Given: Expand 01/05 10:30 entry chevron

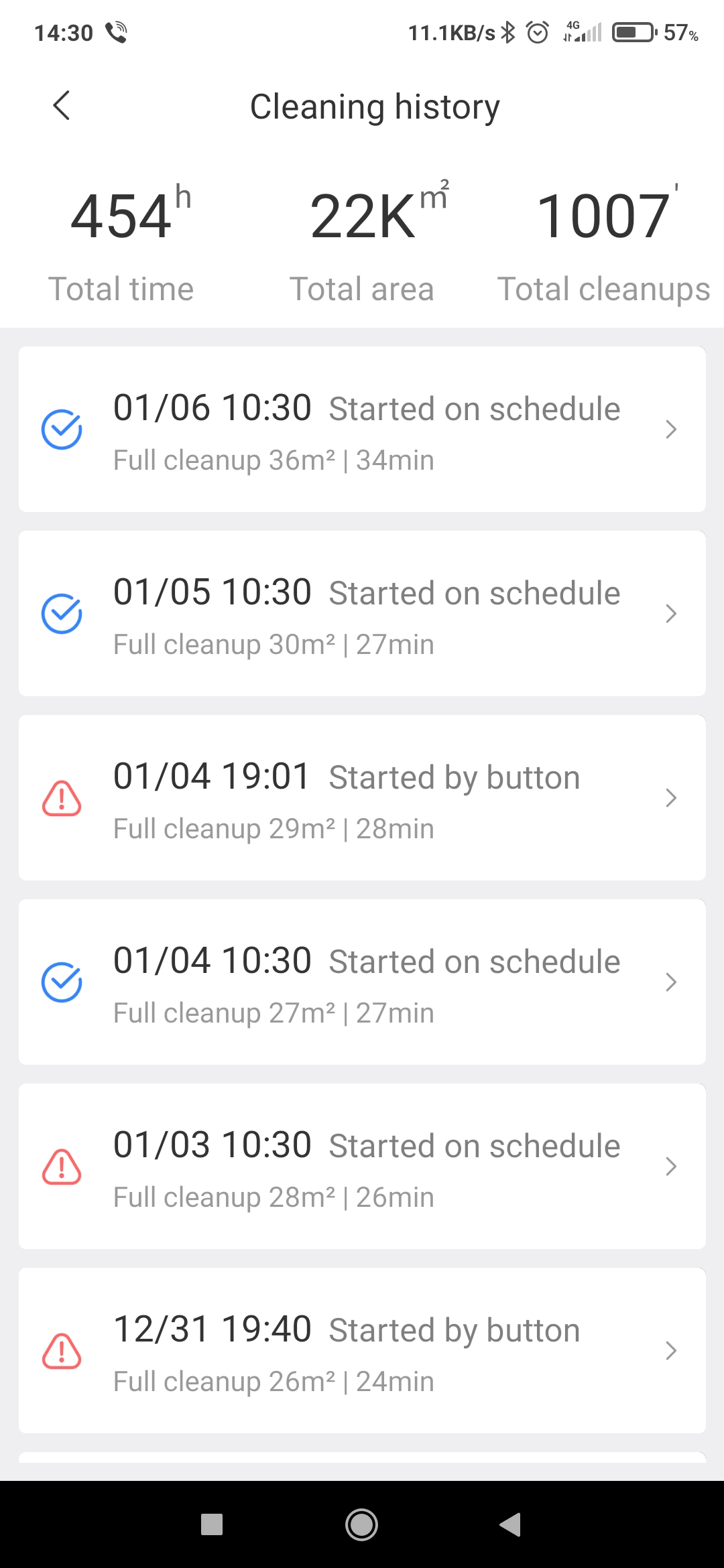Looking at the screenshot, I should point(670,613).
